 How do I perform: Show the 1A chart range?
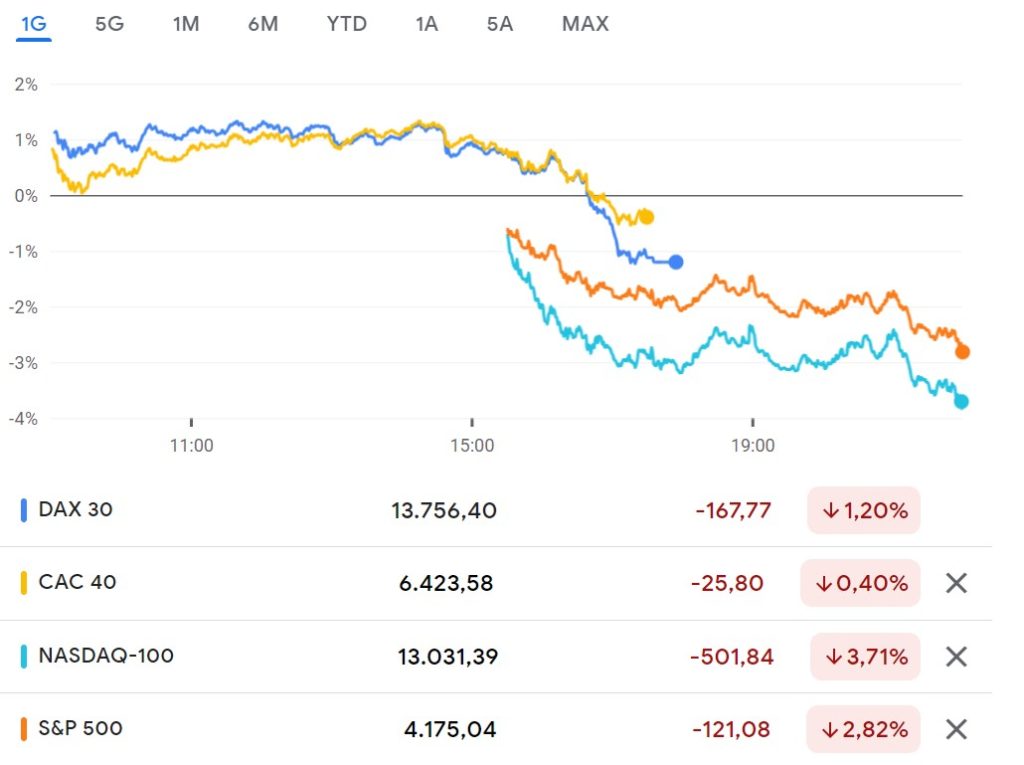tap(426, 24)
